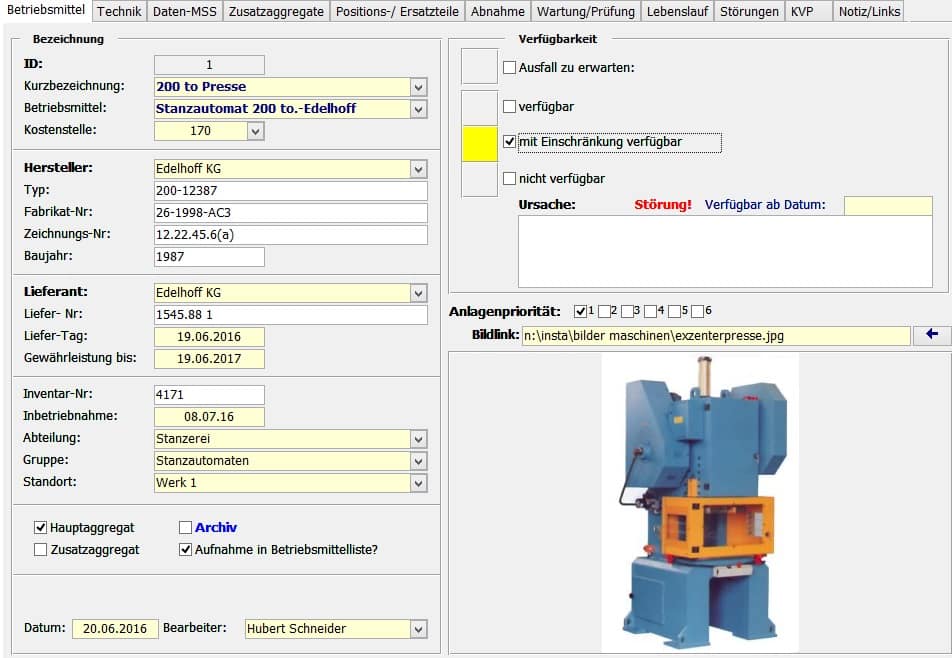Switch to the Technik tab
The height and width of the screenshot is (658, 952).
(x=118, y=12)
